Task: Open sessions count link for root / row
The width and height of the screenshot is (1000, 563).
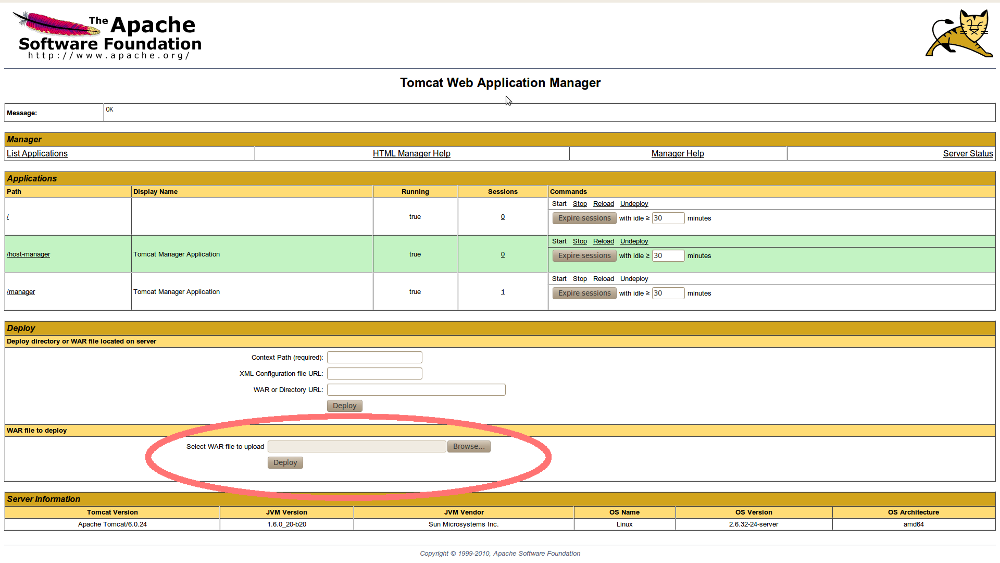Action: (x=503, y=217)
